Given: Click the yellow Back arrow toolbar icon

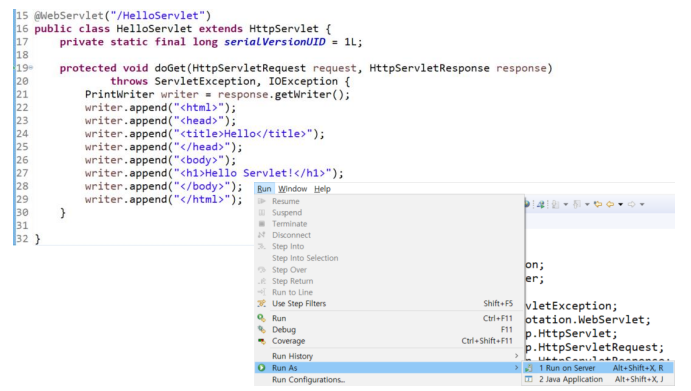Looking at the screenshot, I should pyautogui.click(x=610, y=204).
